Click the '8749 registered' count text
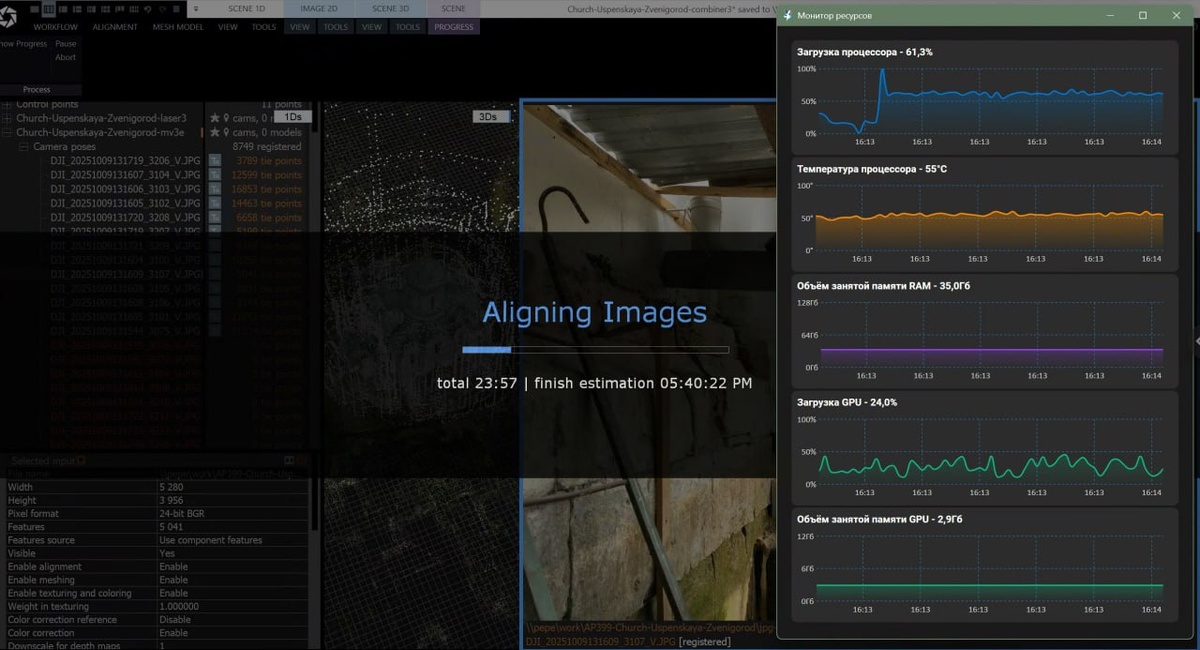 click(x=266, y=146)
